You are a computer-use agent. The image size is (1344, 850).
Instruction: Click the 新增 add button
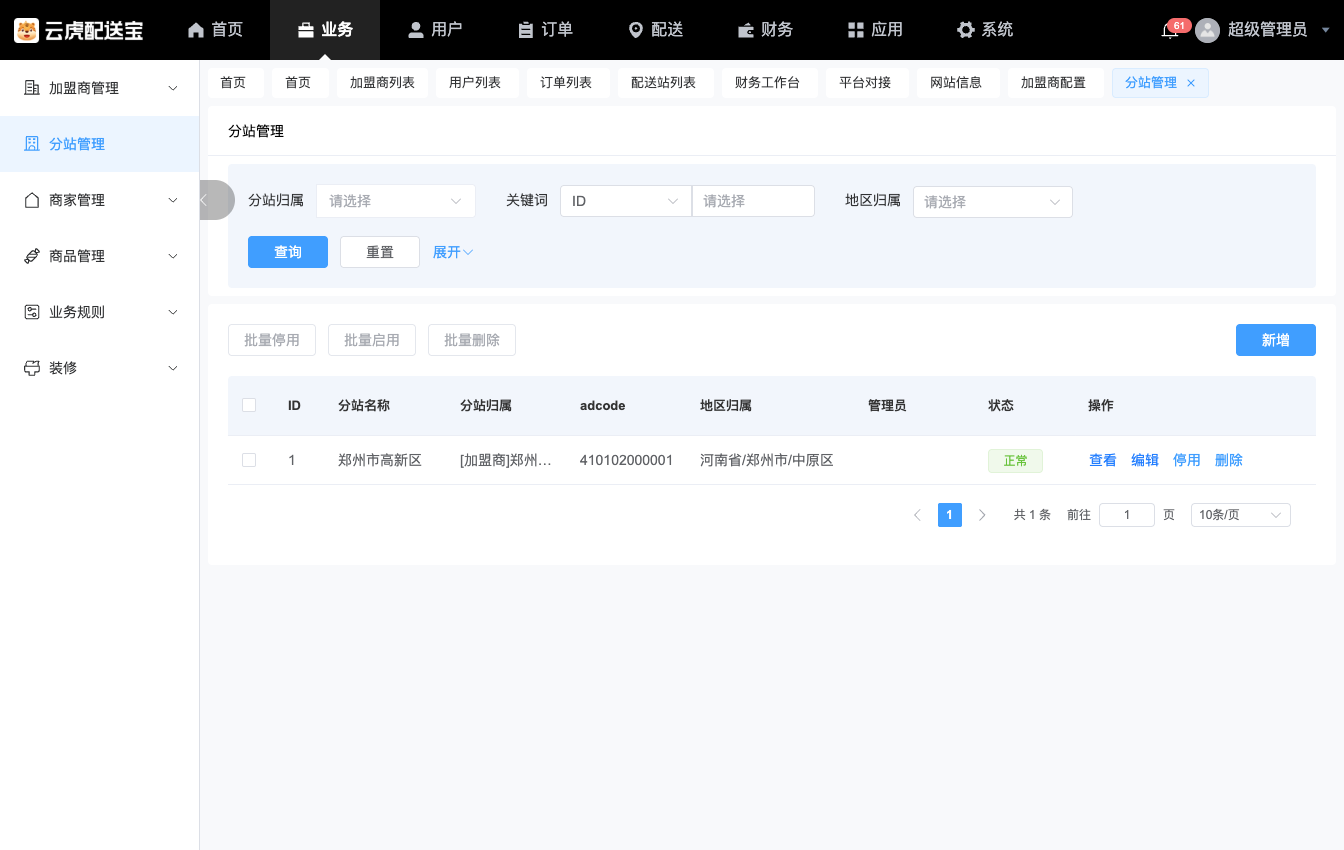click(x=1276, y=340)
